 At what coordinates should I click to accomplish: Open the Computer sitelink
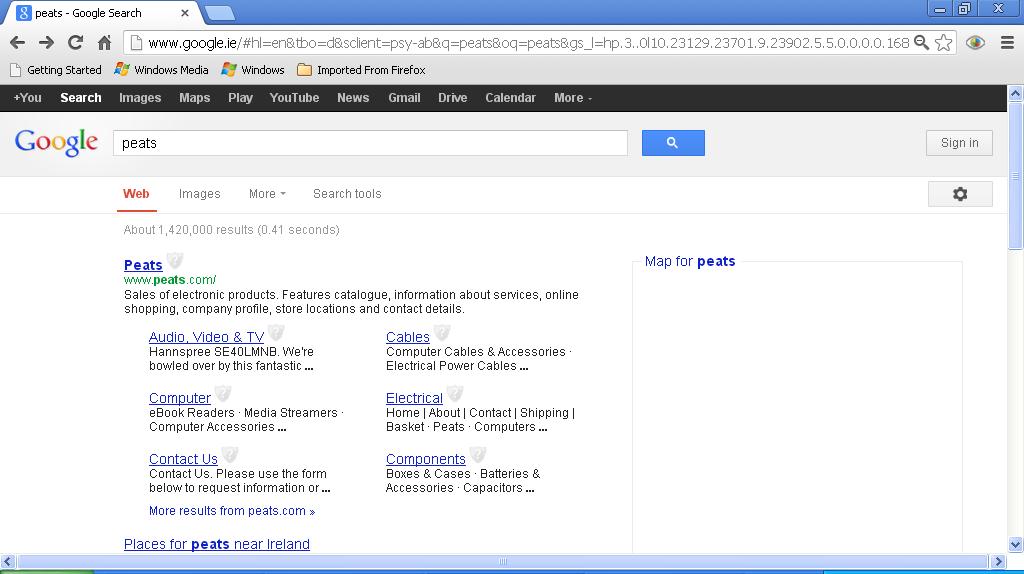180,398
